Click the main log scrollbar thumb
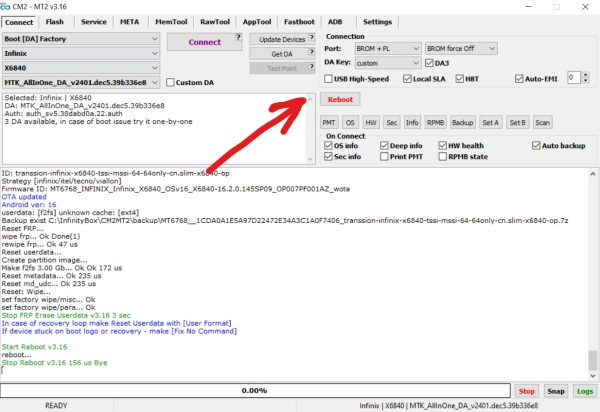 point(592,360)
